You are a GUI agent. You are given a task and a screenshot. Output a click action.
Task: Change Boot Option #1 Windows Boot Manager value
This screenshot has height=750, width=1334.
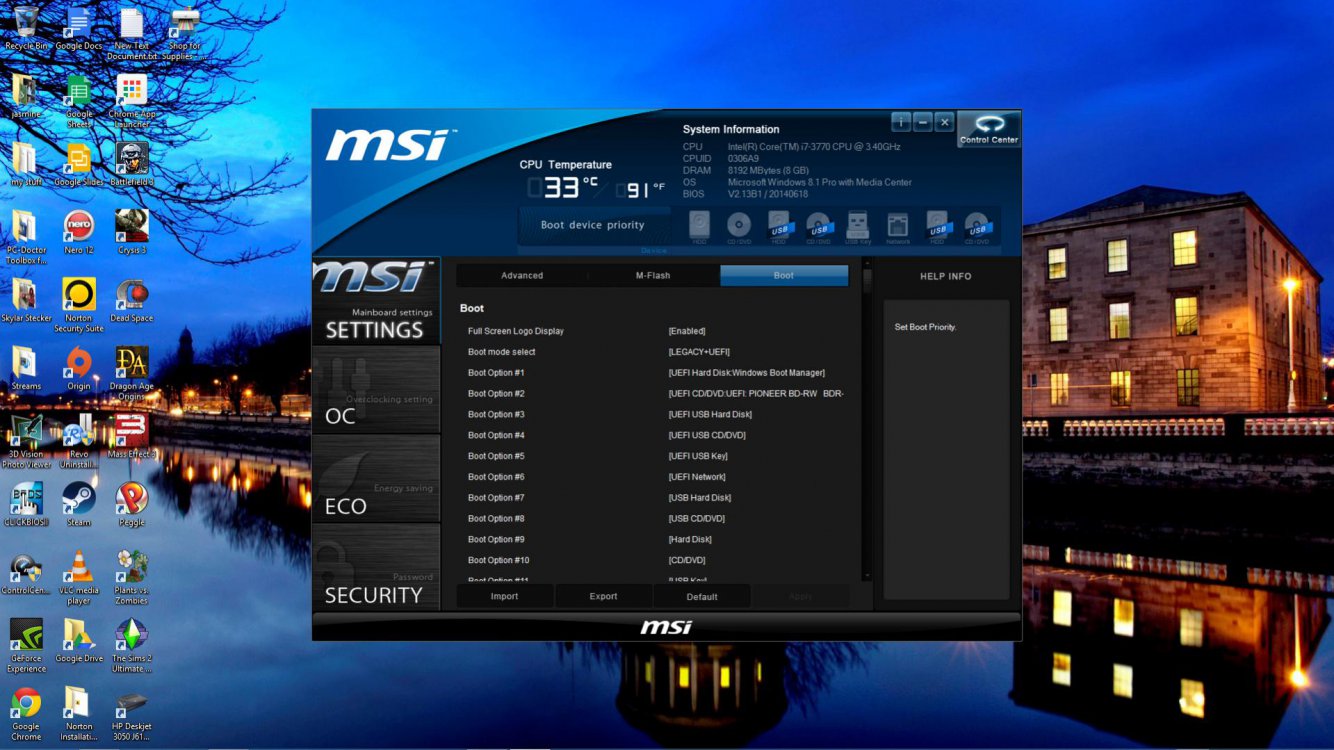pyautogui.click(x=746, y=373)
